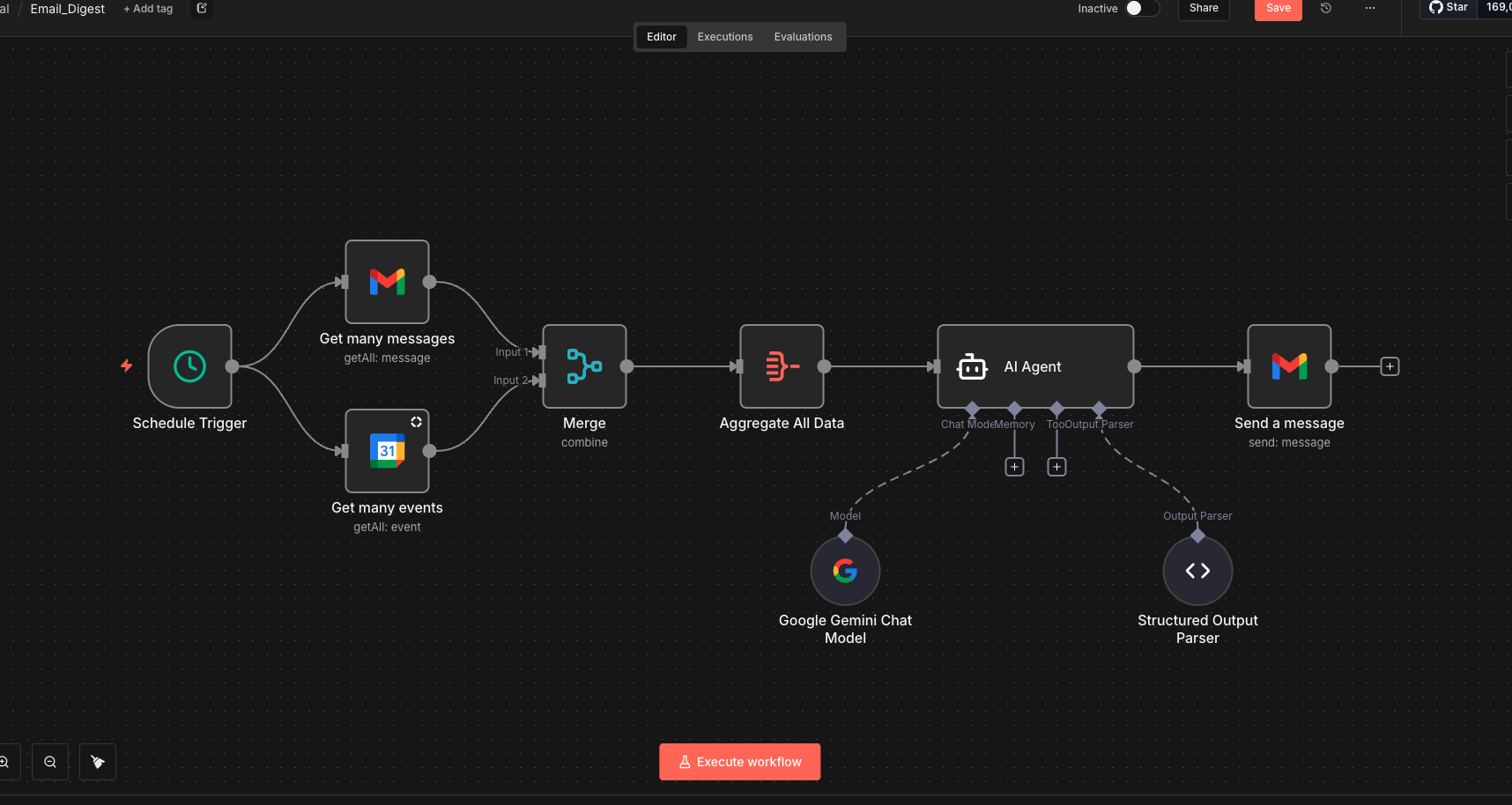Tidy up the canvas with the broom icon
1512x805 pixels.
(x=97, y=761)
